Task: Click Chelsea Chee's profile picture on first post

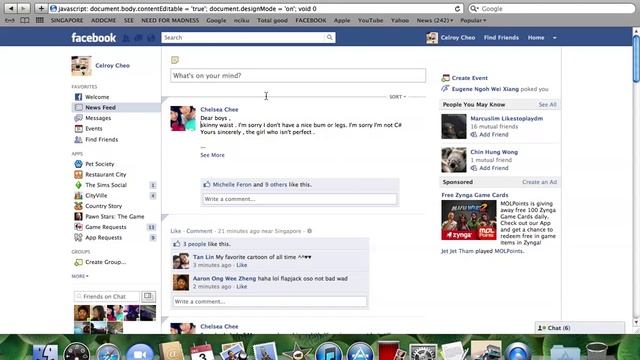Action: coord(183,118)
